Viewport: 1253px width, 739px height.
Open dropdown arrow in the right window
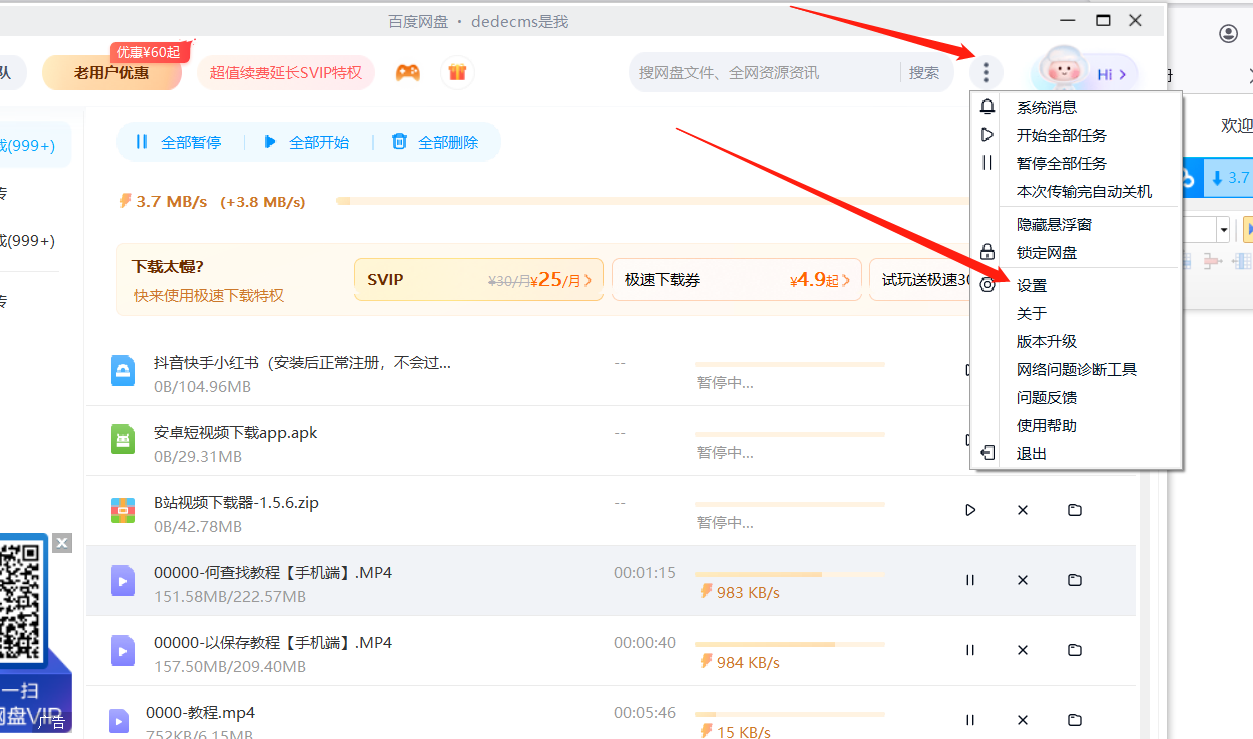point(1223,230)
